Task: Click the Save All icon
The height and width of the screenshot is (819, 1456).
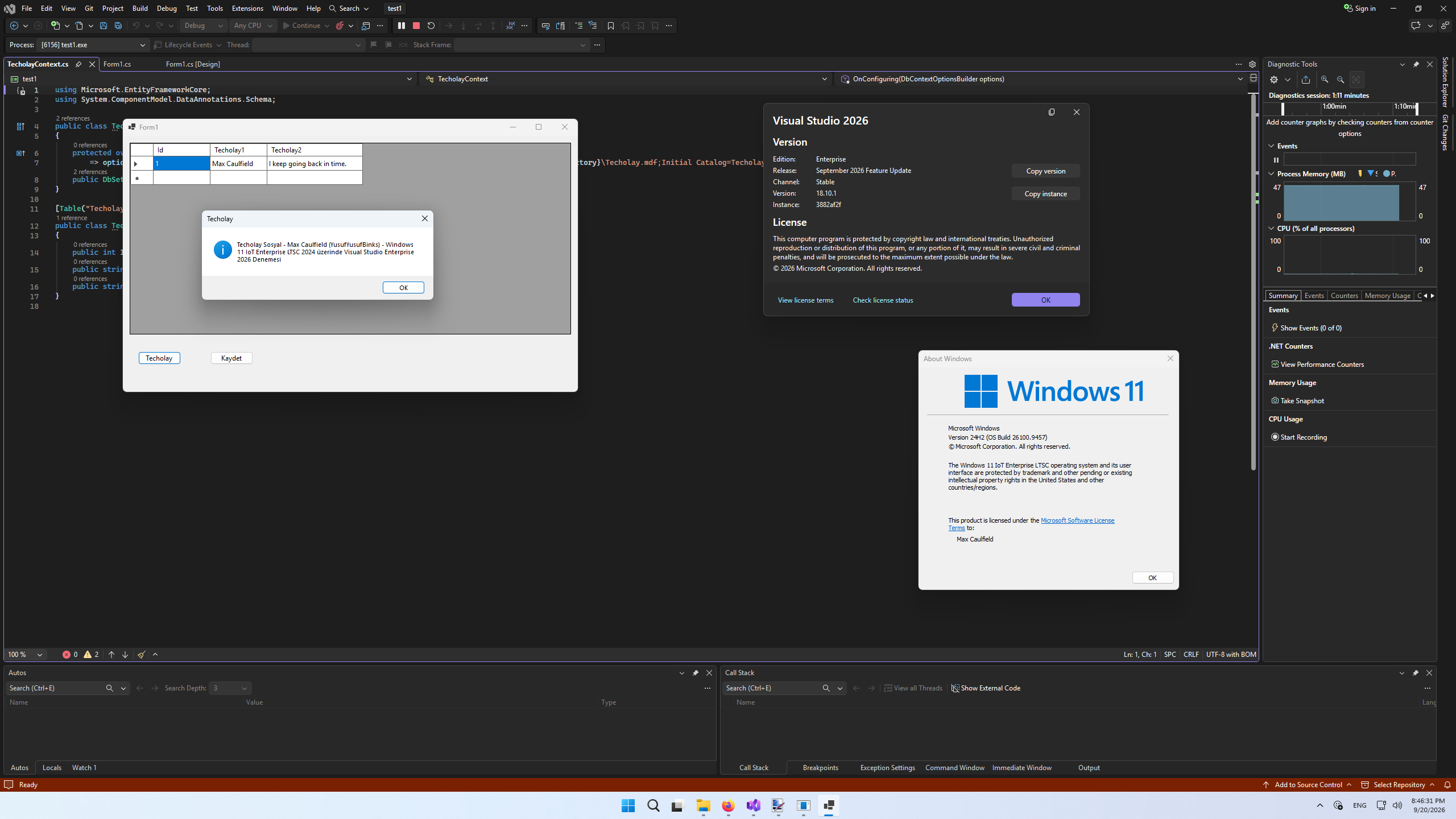Action: click(118, 26)
